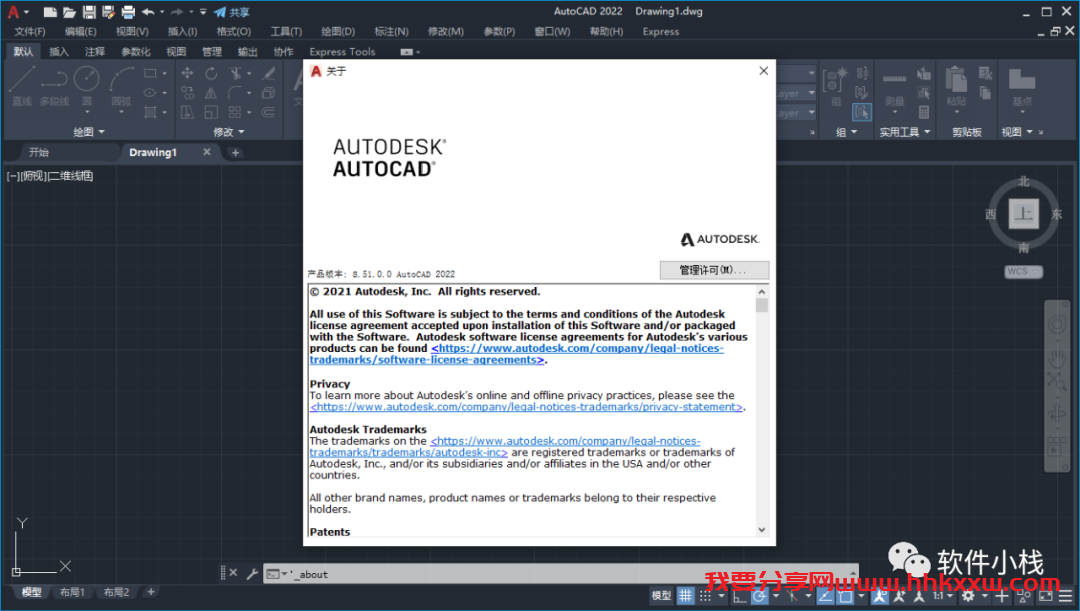Toggle polar tracking in status bar
The height and width of the screenshot is (611, 1080).
coord(760,596)
